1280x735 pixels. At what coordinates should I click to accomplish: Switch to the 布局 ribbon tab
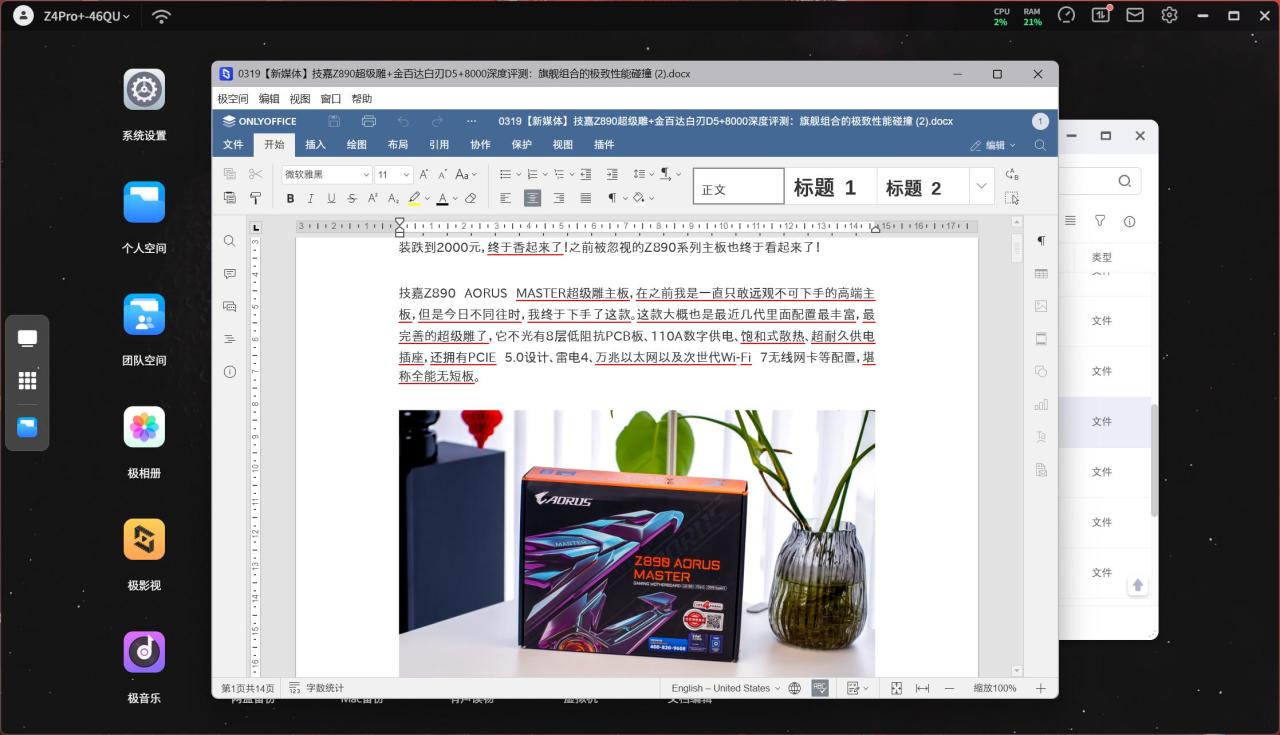(x=398, y=144)
